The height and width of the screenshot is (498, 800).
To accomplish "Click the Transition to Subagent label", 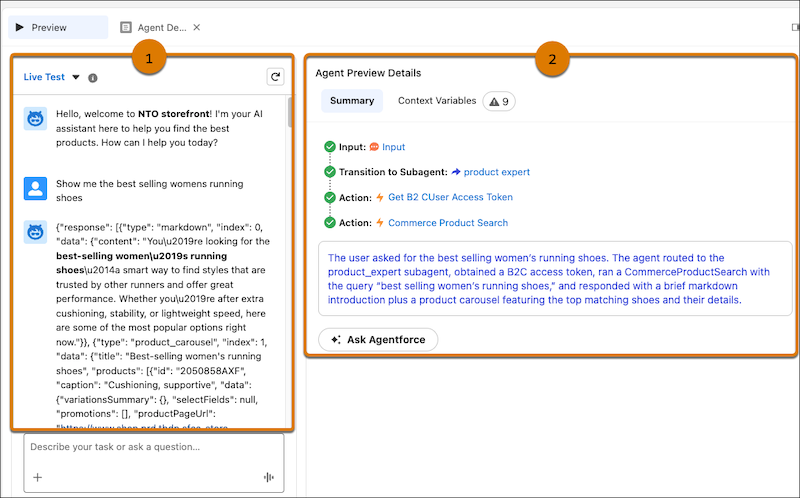I will (x=393, y=172).
